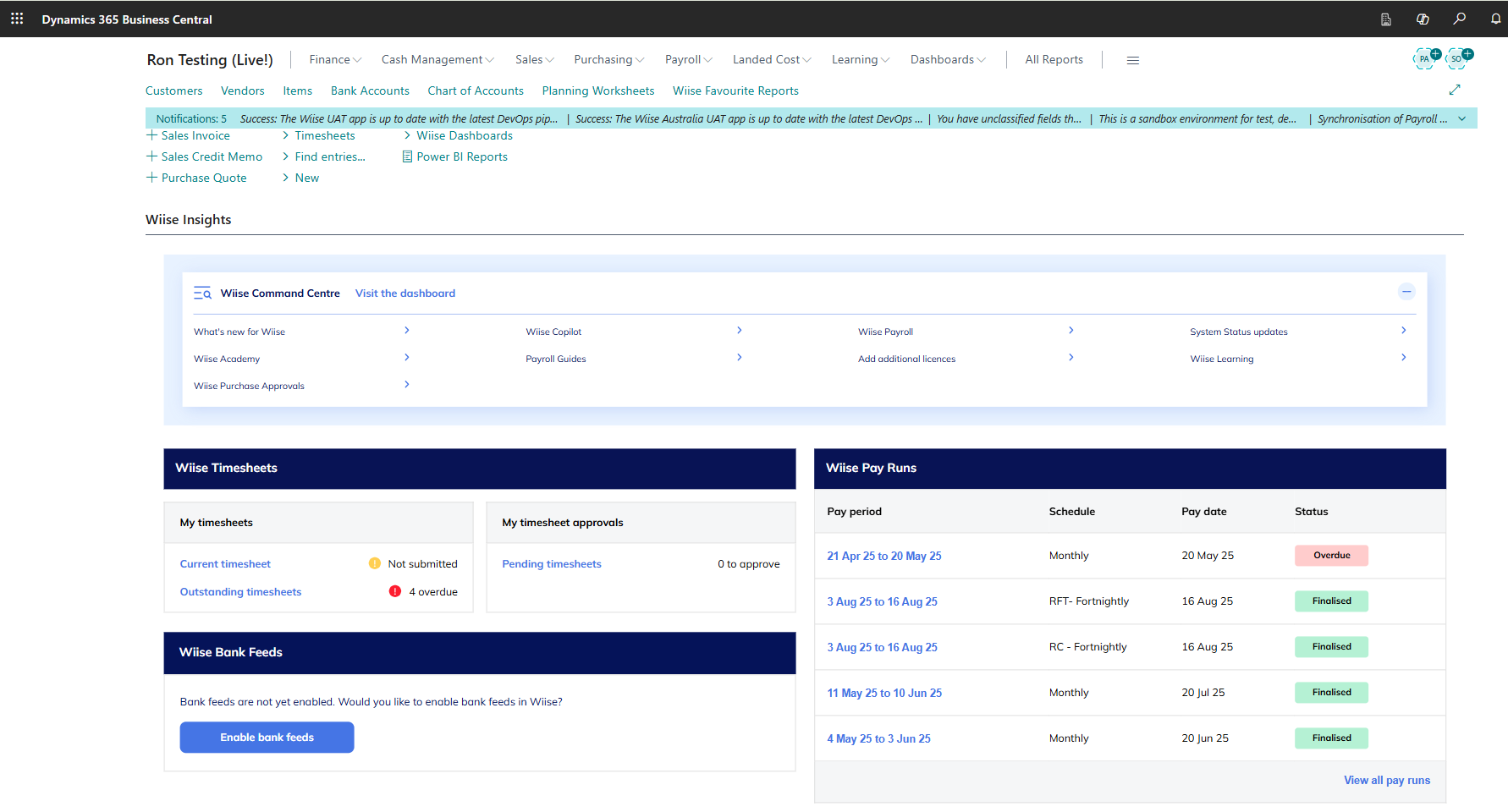Click the search magnifier icon

coord(1459,19)
